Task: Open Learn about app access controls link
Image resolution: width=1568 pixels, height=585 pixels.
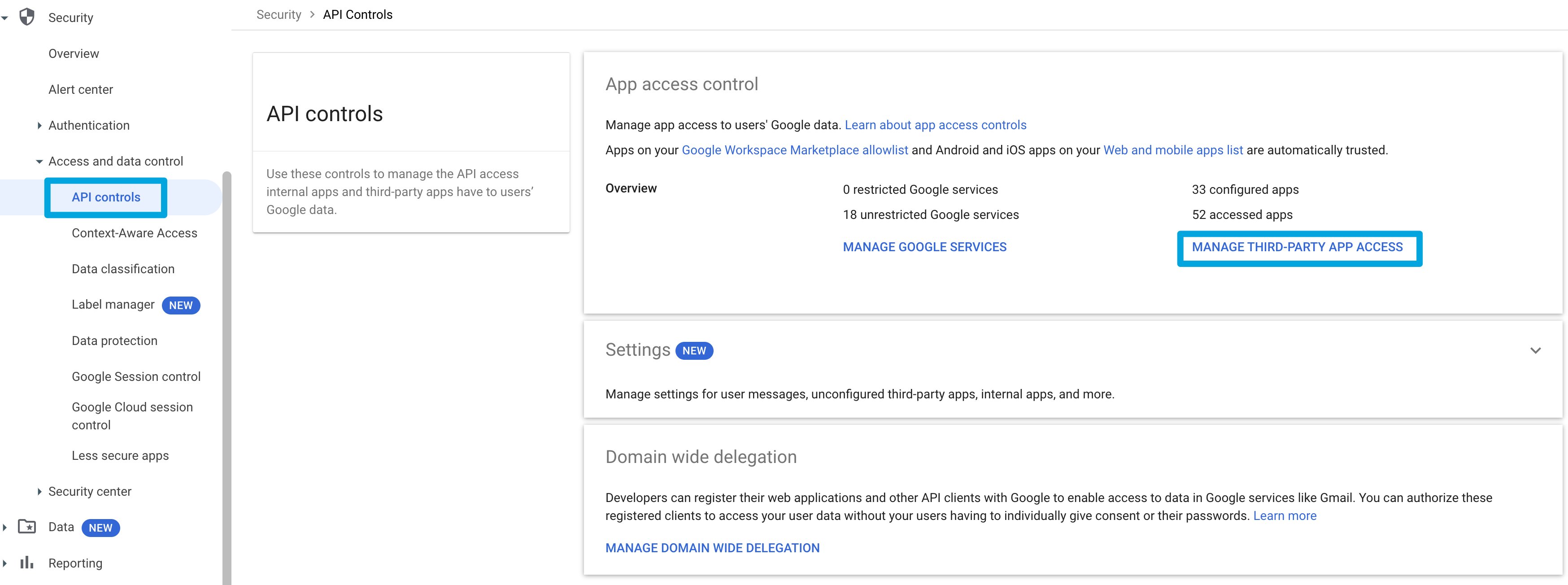Action: [935, 125]
